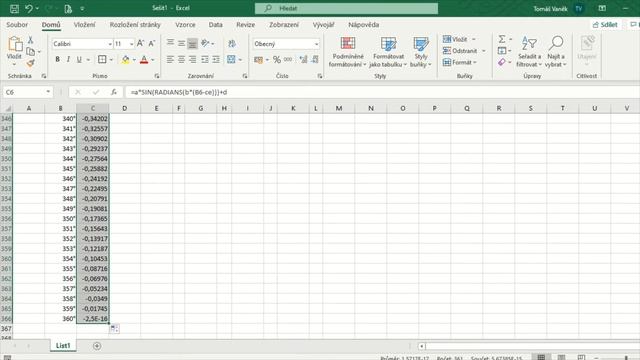The height and width of the screenshot is (360, 640).
Task: Decrease font size with smaller A icon
Action: point(152,43)
